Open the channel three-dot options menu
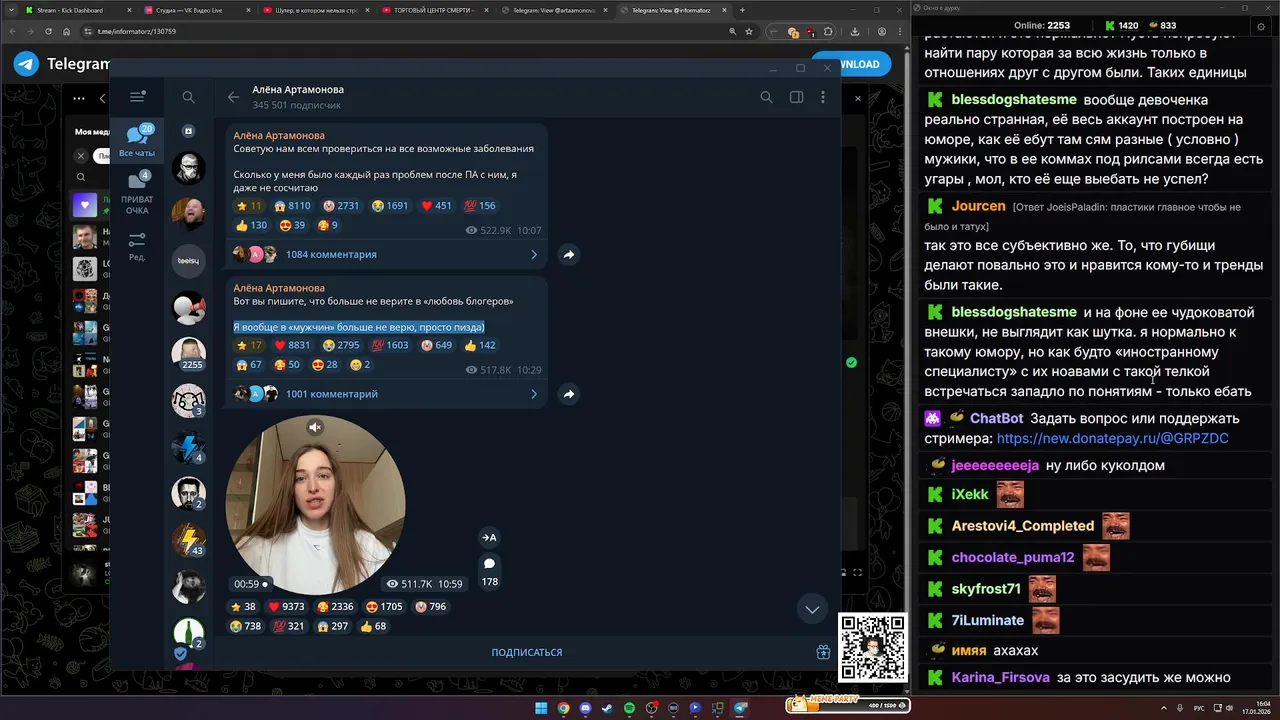This screenshot has width=1280, height=720. (x=823, y=97)
